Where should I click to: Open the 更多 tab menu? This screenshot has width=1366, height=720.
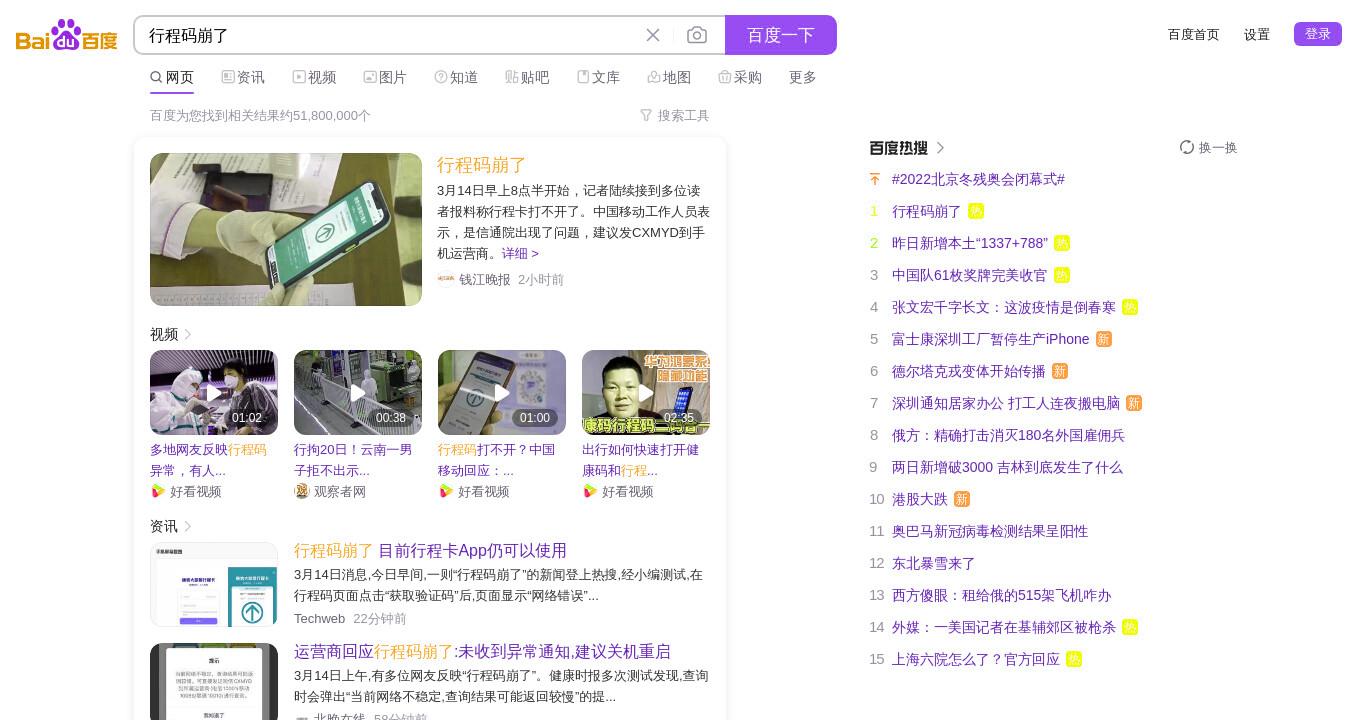(803, 77)
